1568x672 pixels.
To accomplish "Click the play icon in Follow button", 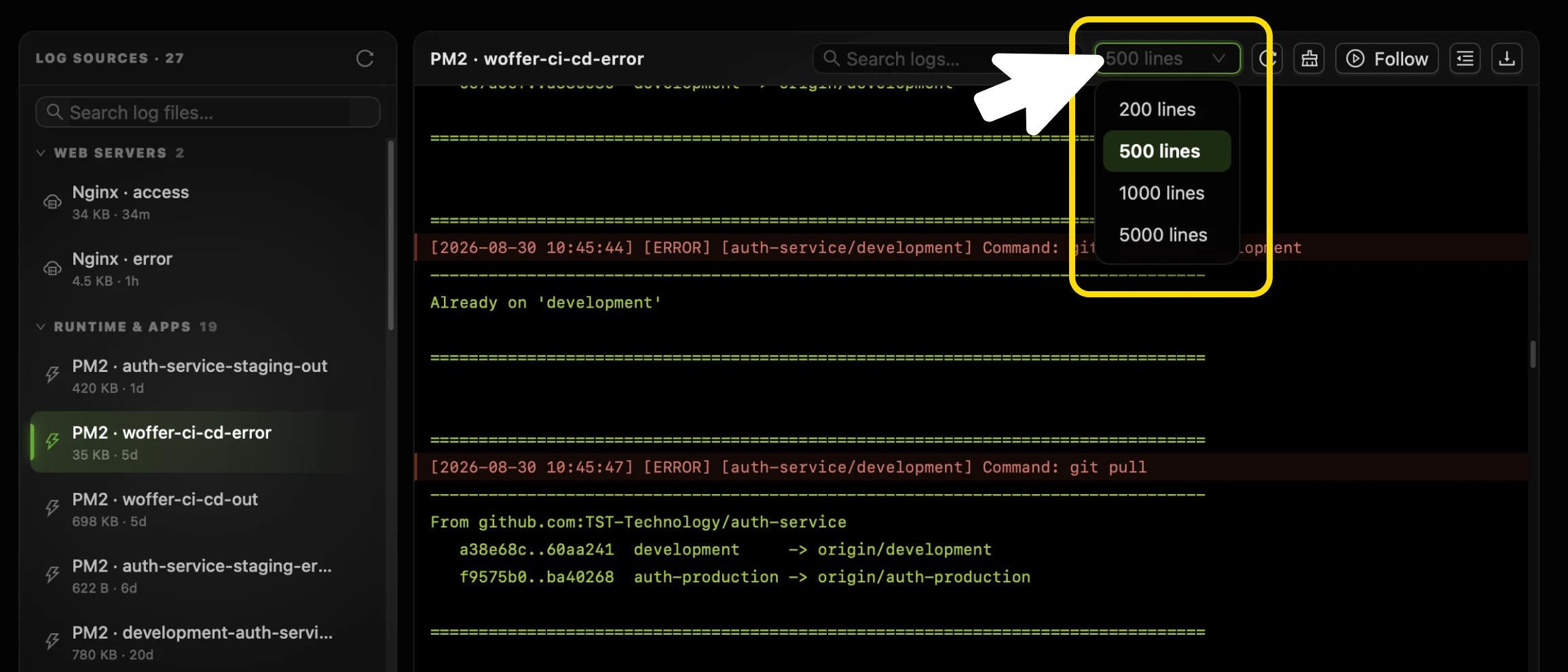I will pyautogui.click(x=1356, y=59).
